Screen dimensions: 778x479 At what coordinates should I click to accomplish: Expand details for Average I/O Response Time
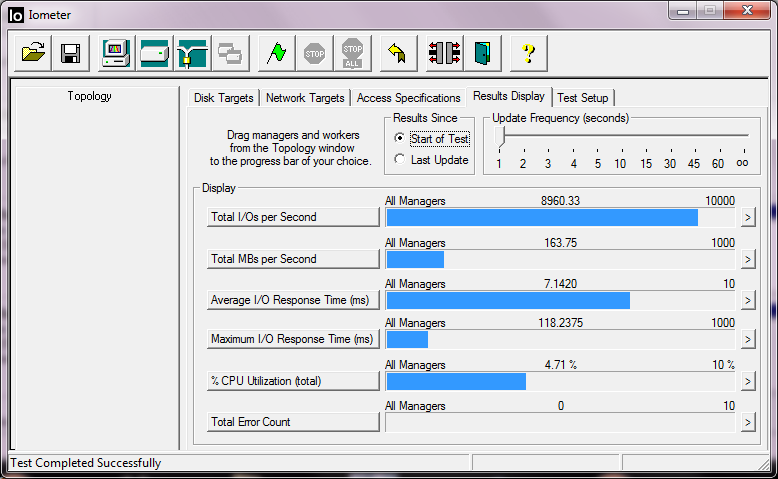tap(748, 300)
